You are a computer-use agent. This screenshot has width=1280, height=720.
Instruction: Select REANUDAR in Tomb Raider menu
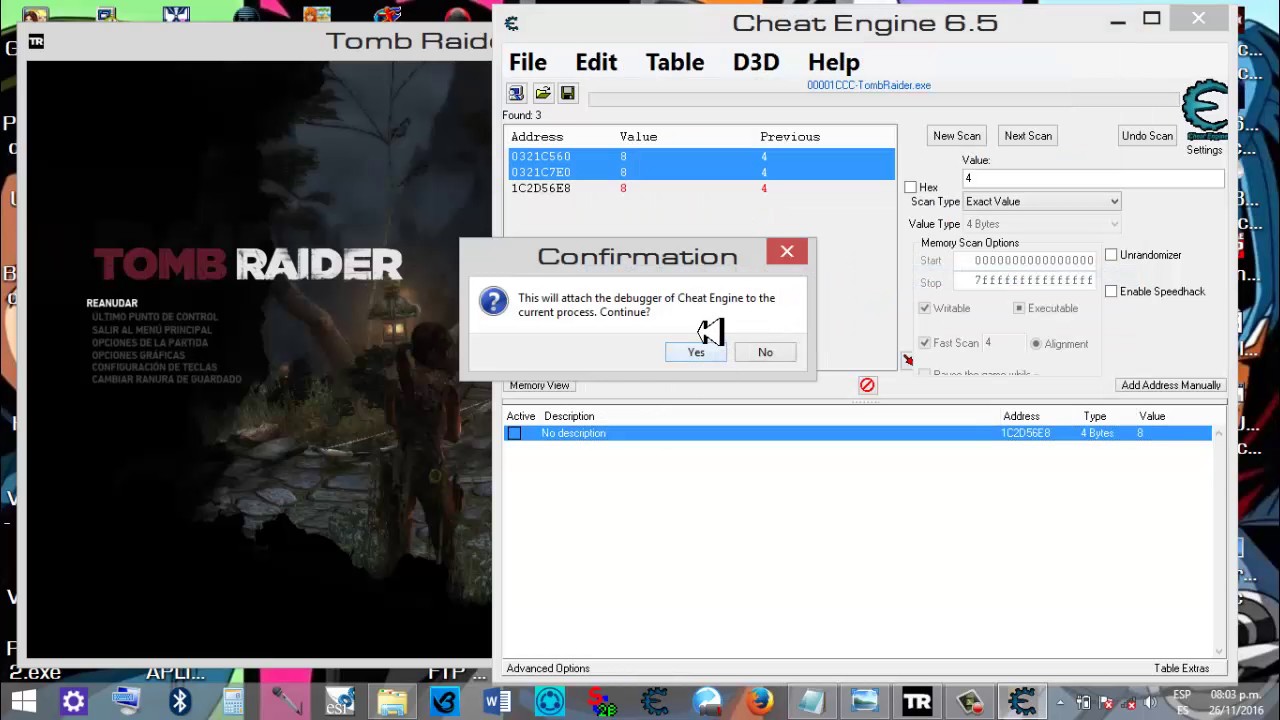tap(112, 303)
